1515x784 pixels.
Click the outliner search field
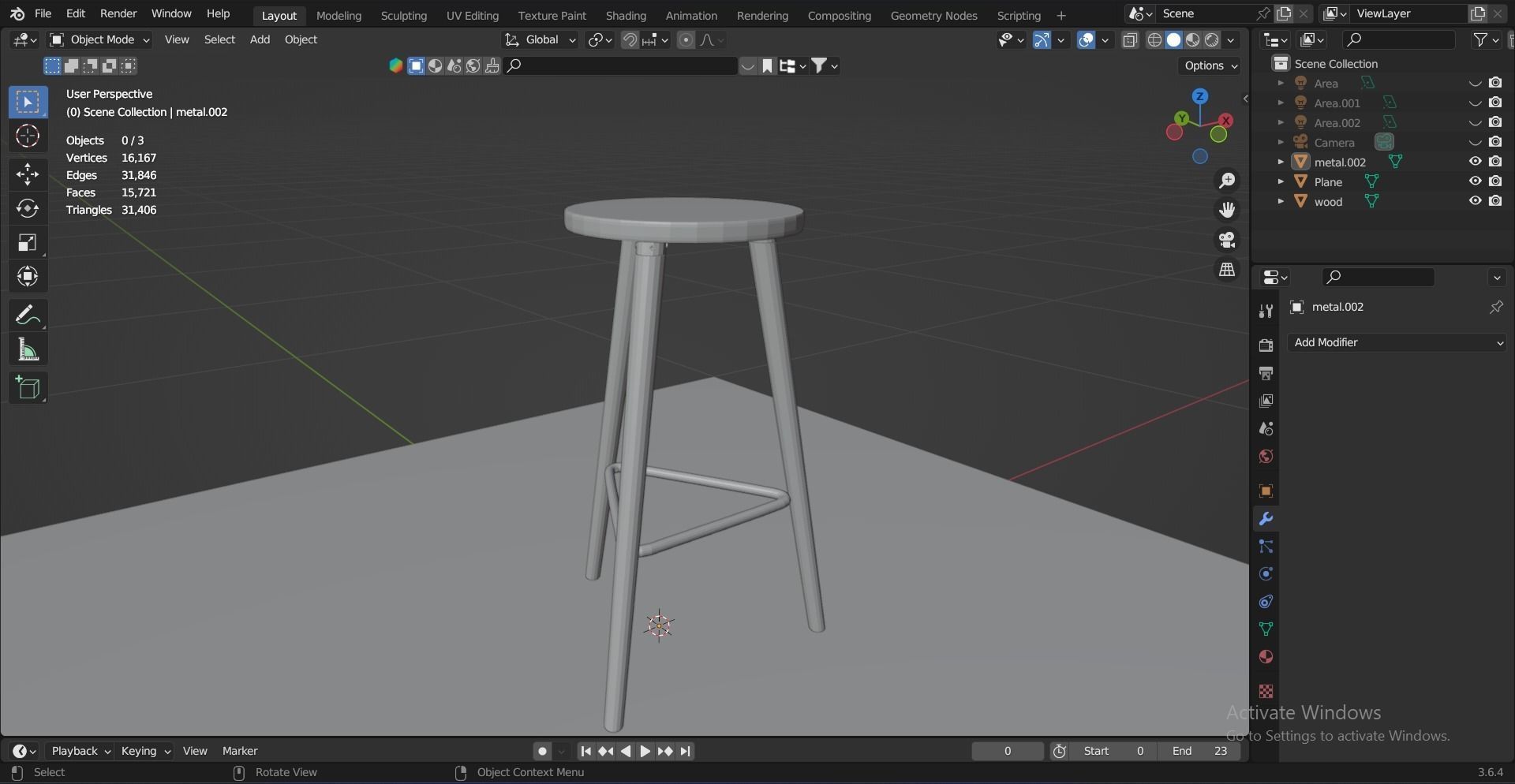pyautogui.click(x=1398, y=40)
